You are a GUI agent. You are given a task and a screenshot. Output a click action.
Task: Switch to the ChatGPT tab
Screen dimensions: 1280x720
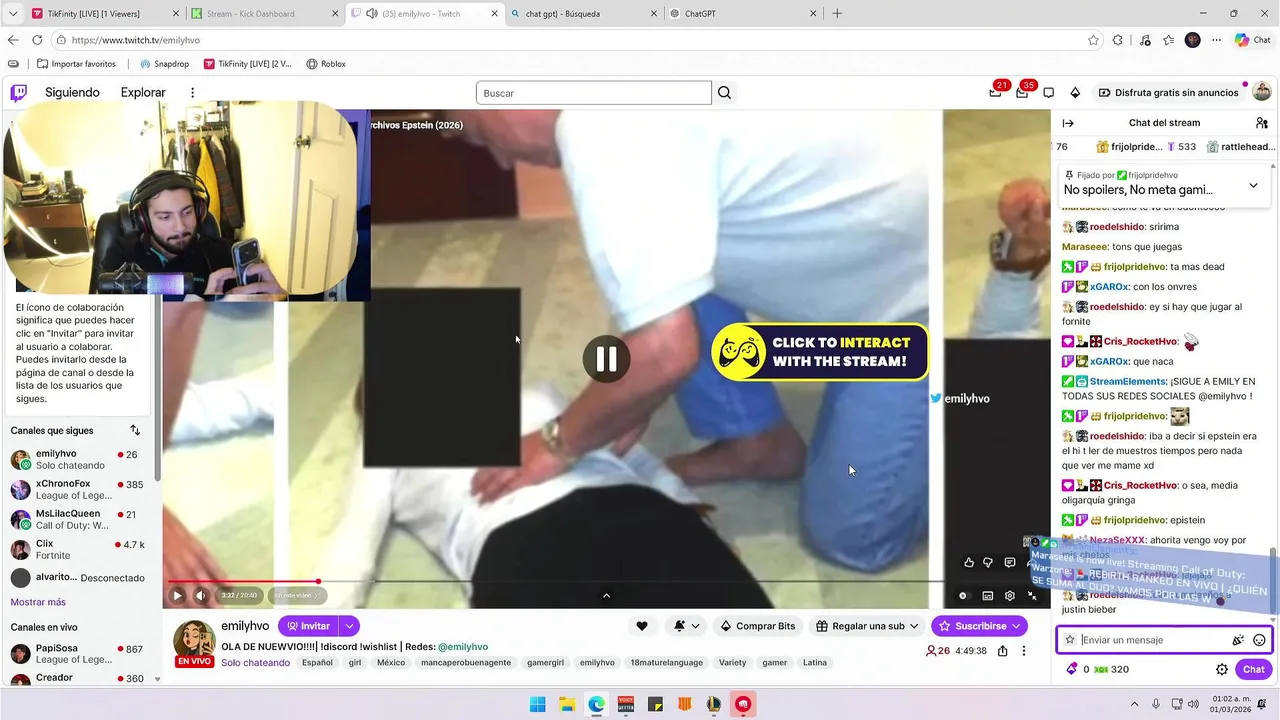(742, 14)
